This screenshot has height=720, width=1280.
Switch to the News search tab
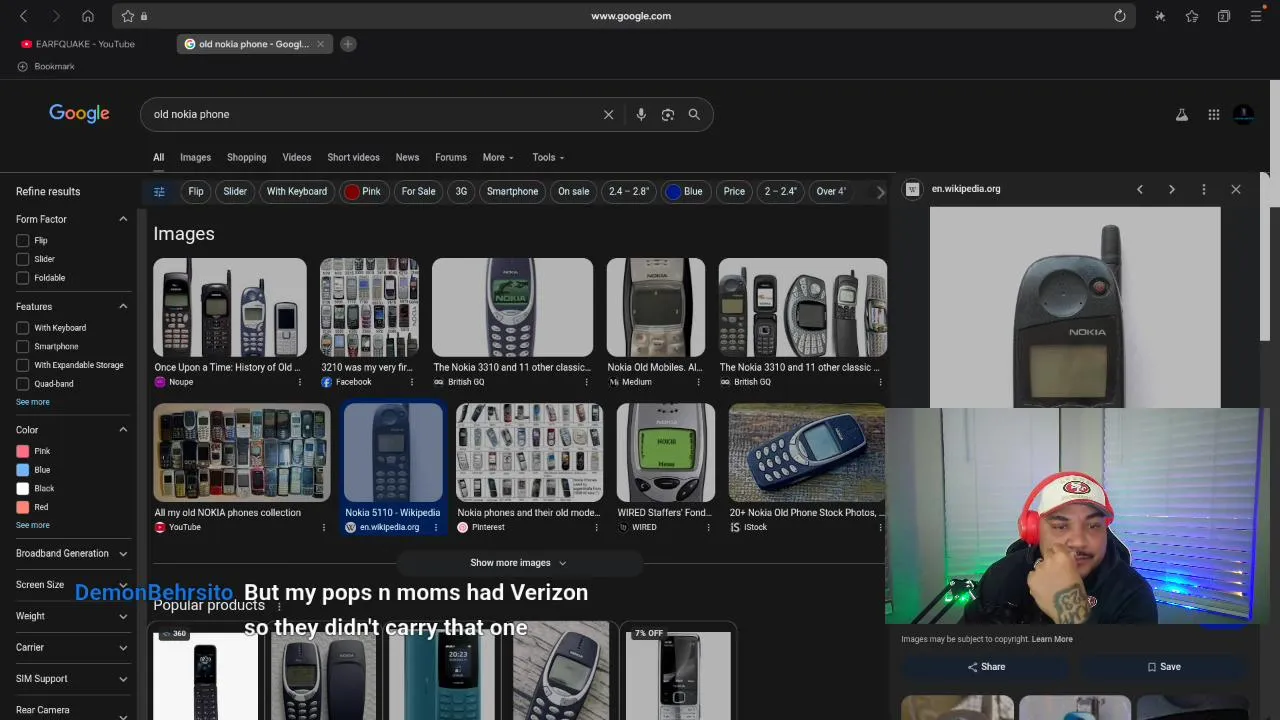click(407, 157)
